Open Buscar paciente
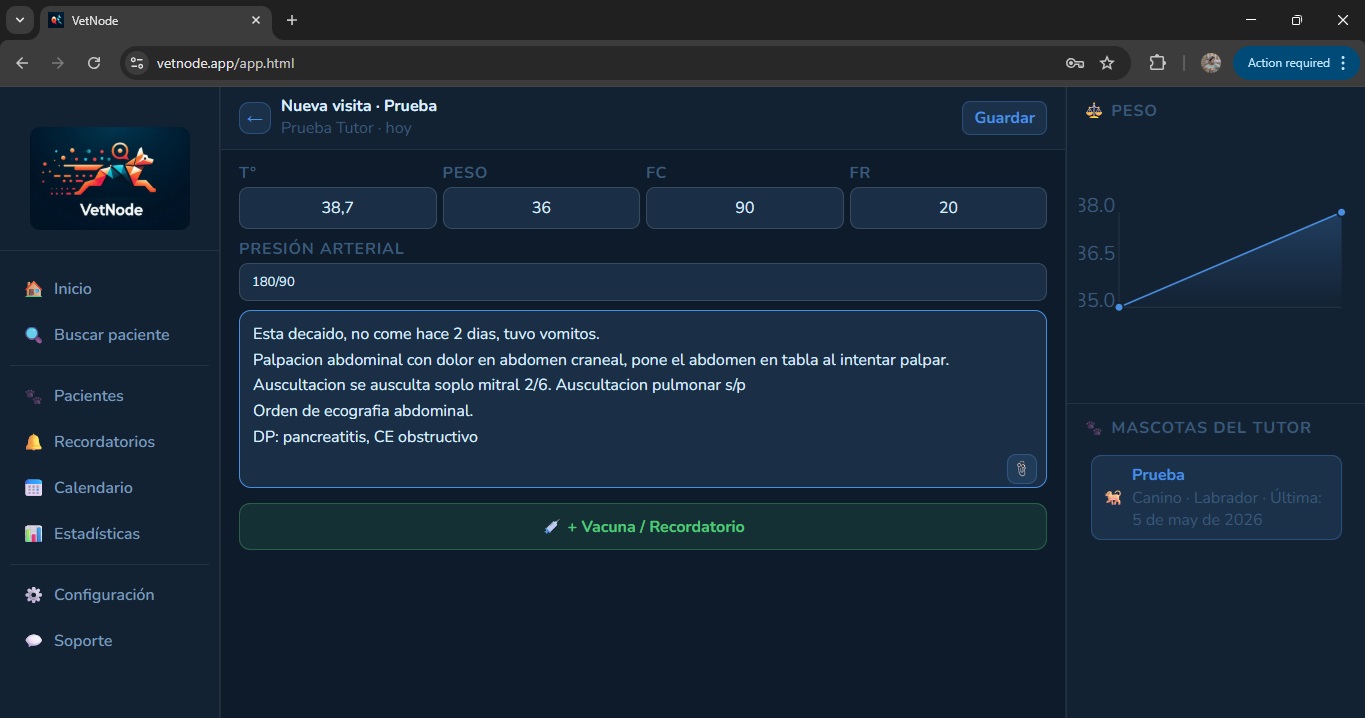The width and height of the screenshot is (1365, 718). coord(110,335)
